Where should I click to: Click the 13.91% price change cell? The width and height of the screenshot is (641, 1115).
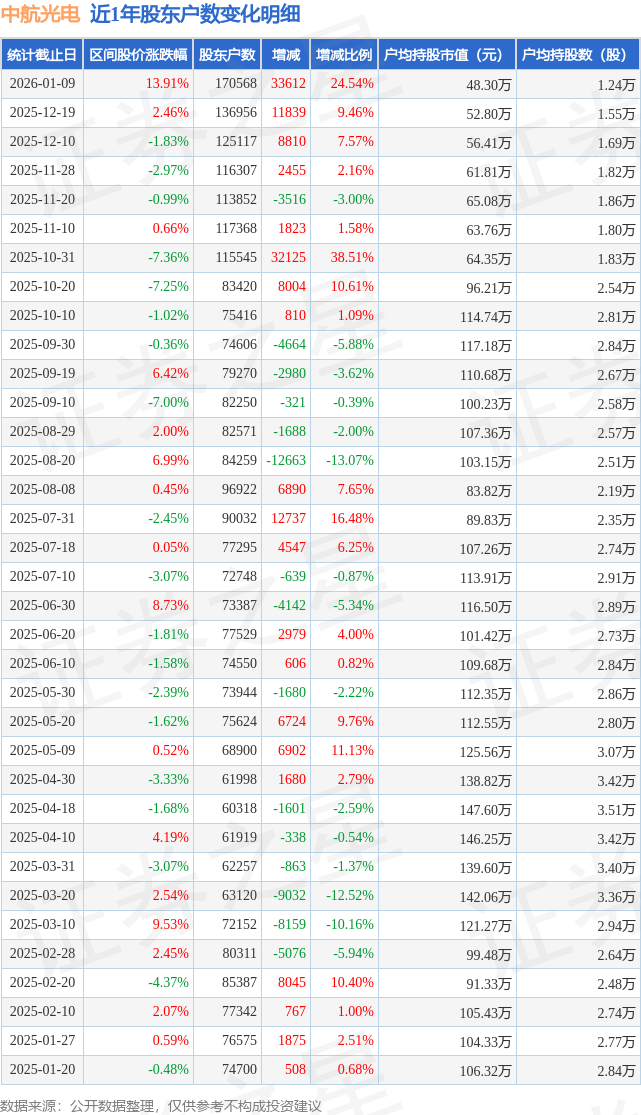(x=166, y=84)
